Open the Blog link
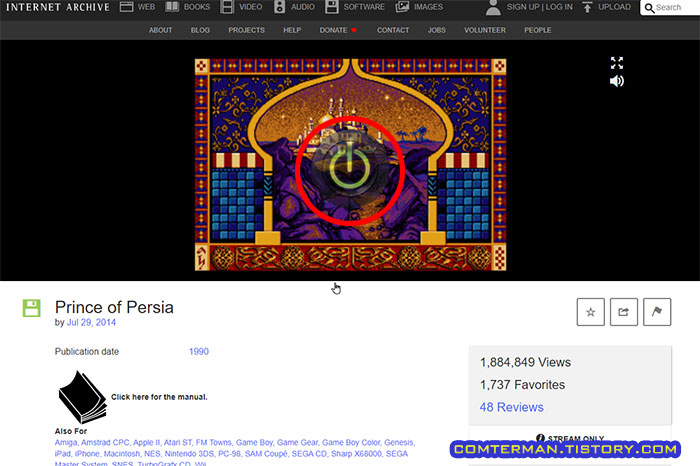 pyautogui.click(x=200, y=30)
